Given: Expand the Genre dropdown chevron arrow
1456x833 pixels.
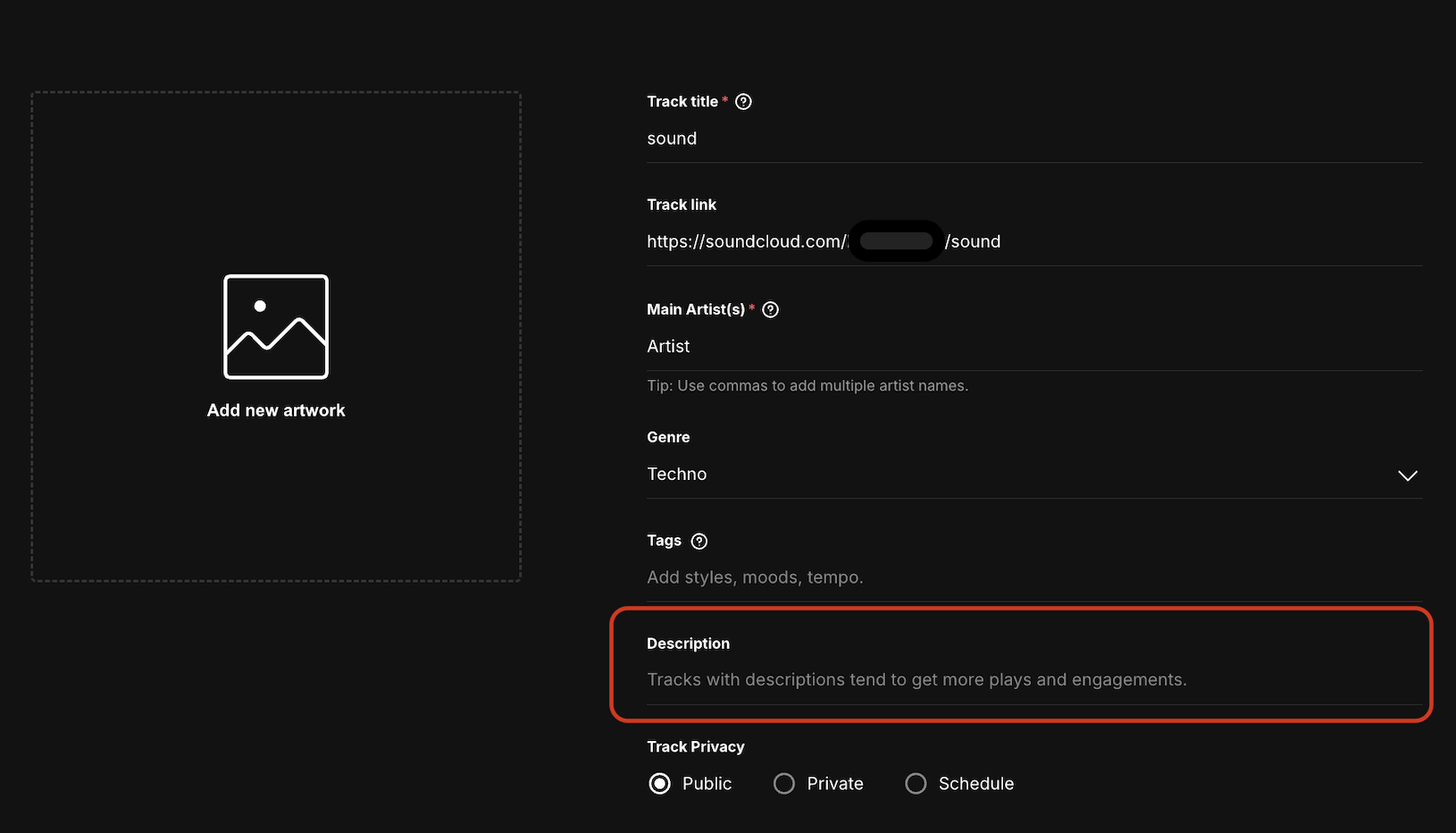Looking at the screenshot, I should point(1407,475).
